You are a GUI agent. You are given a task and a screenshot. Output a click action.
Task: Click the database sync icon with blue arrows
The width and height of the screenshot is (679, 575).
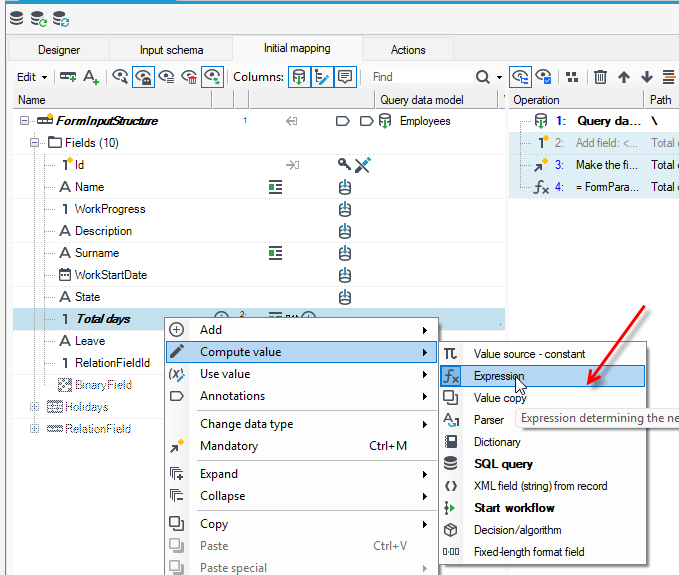pos(61,19)
